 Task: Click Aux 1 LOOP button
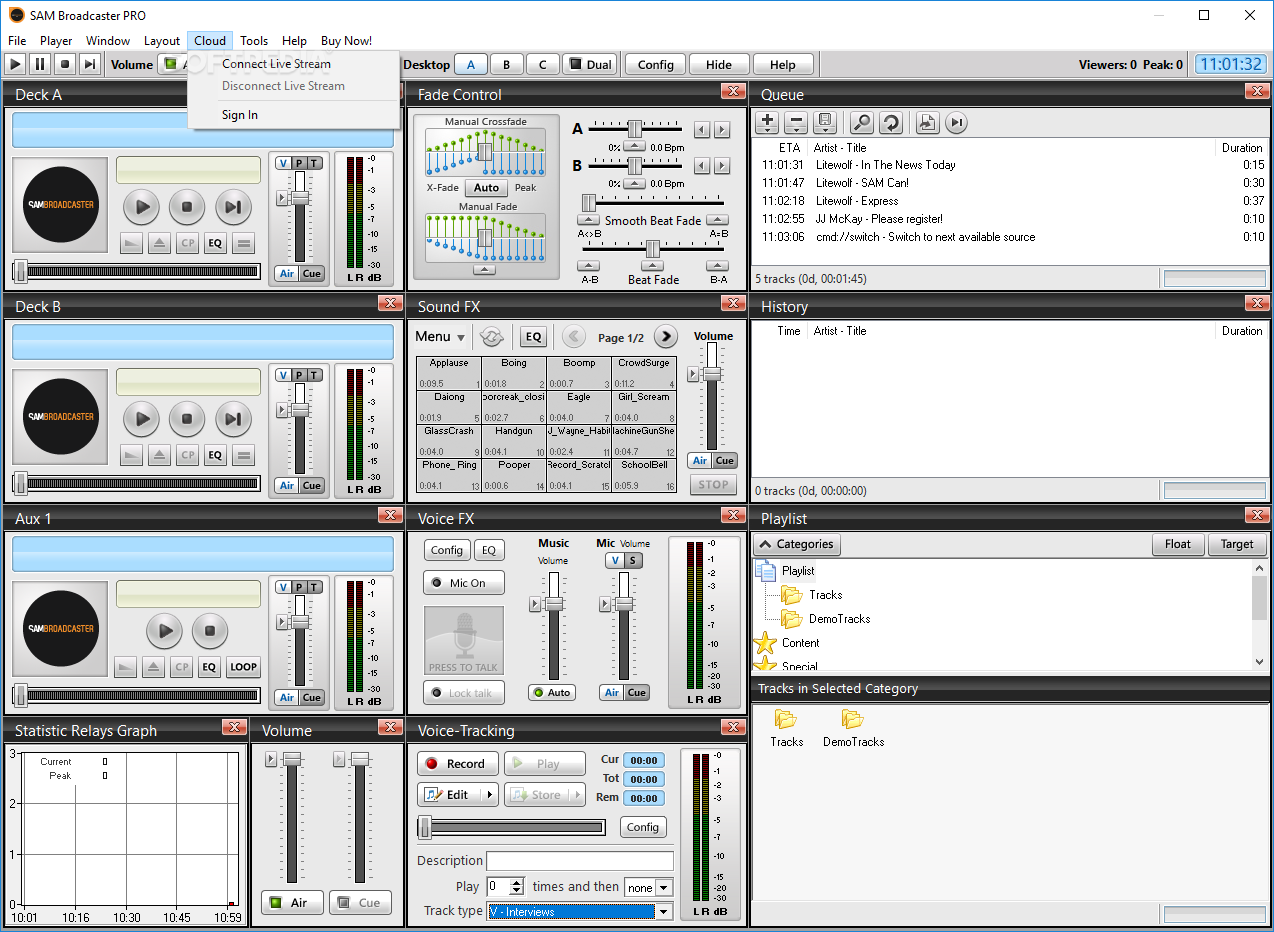[243, 667]
